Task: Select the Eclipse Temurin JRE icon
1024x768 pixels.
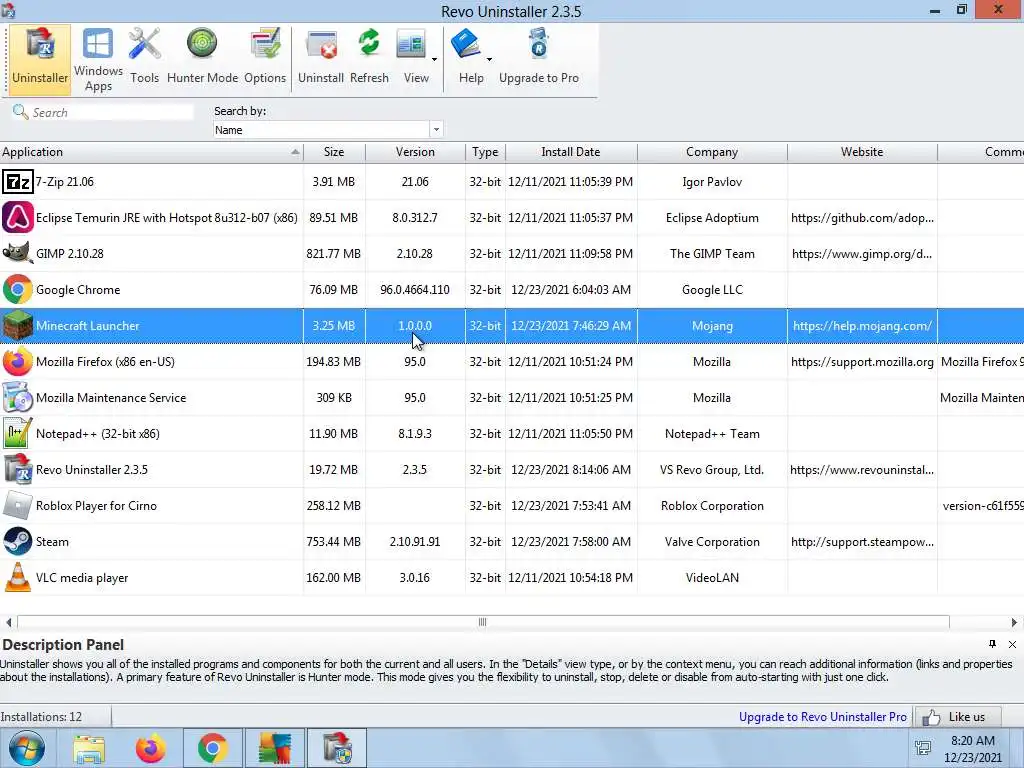Action: click(18, 217)
